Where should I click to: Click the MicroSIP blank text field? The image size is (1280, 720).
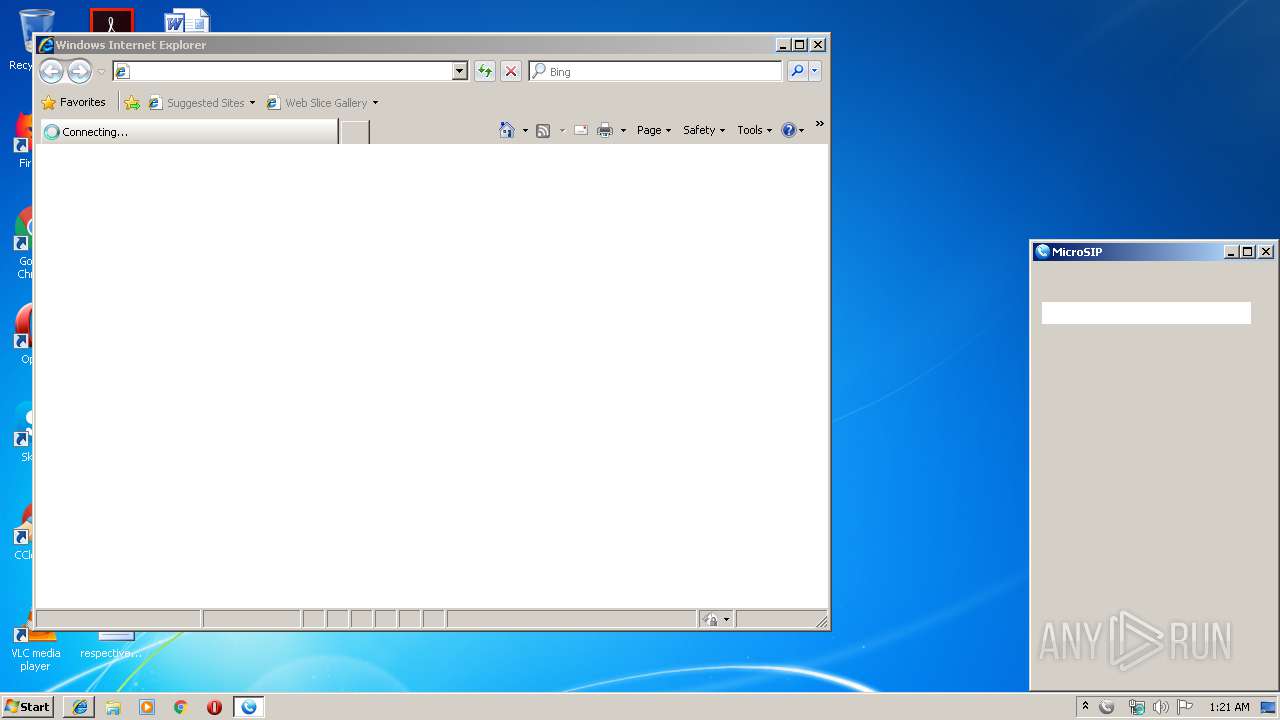1146,313
